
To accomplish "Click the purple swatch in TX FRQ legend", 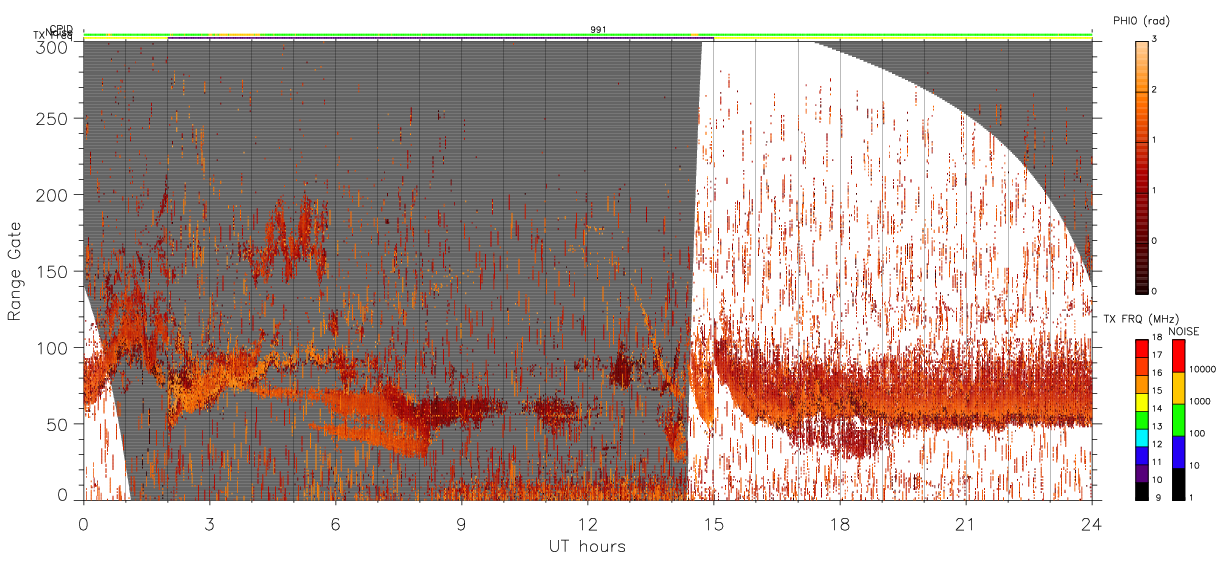I will coord(1142,473).
